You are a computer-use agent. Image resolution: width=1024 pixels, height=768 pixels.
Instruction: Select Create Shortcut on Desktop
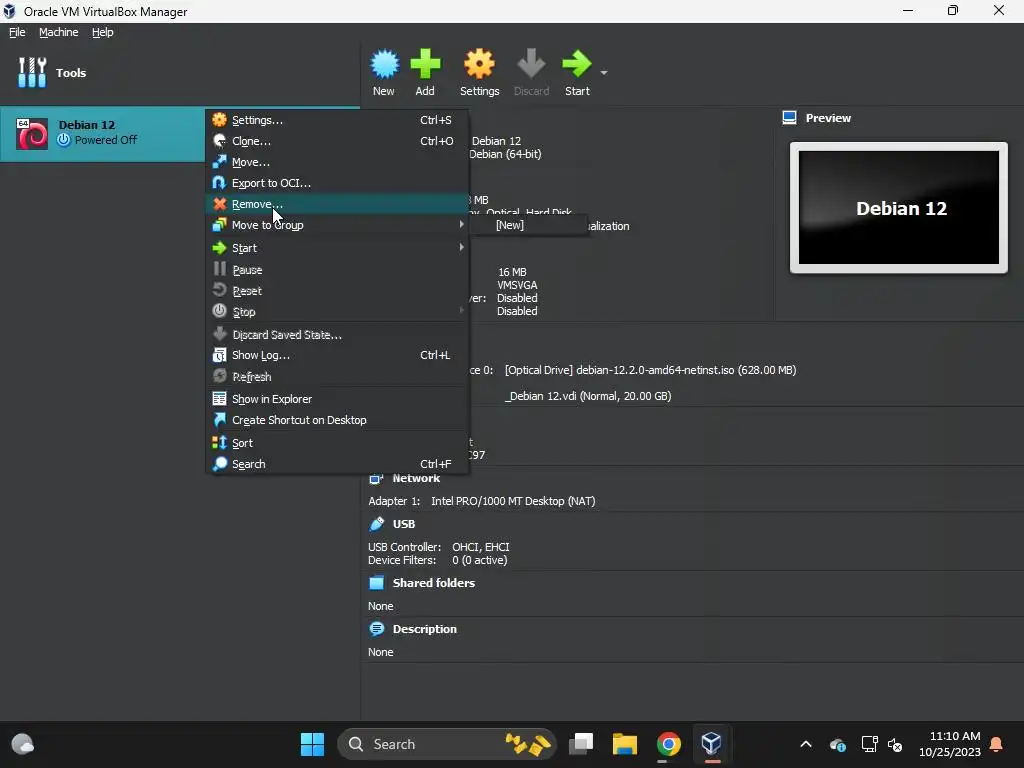tap(338, 420)
